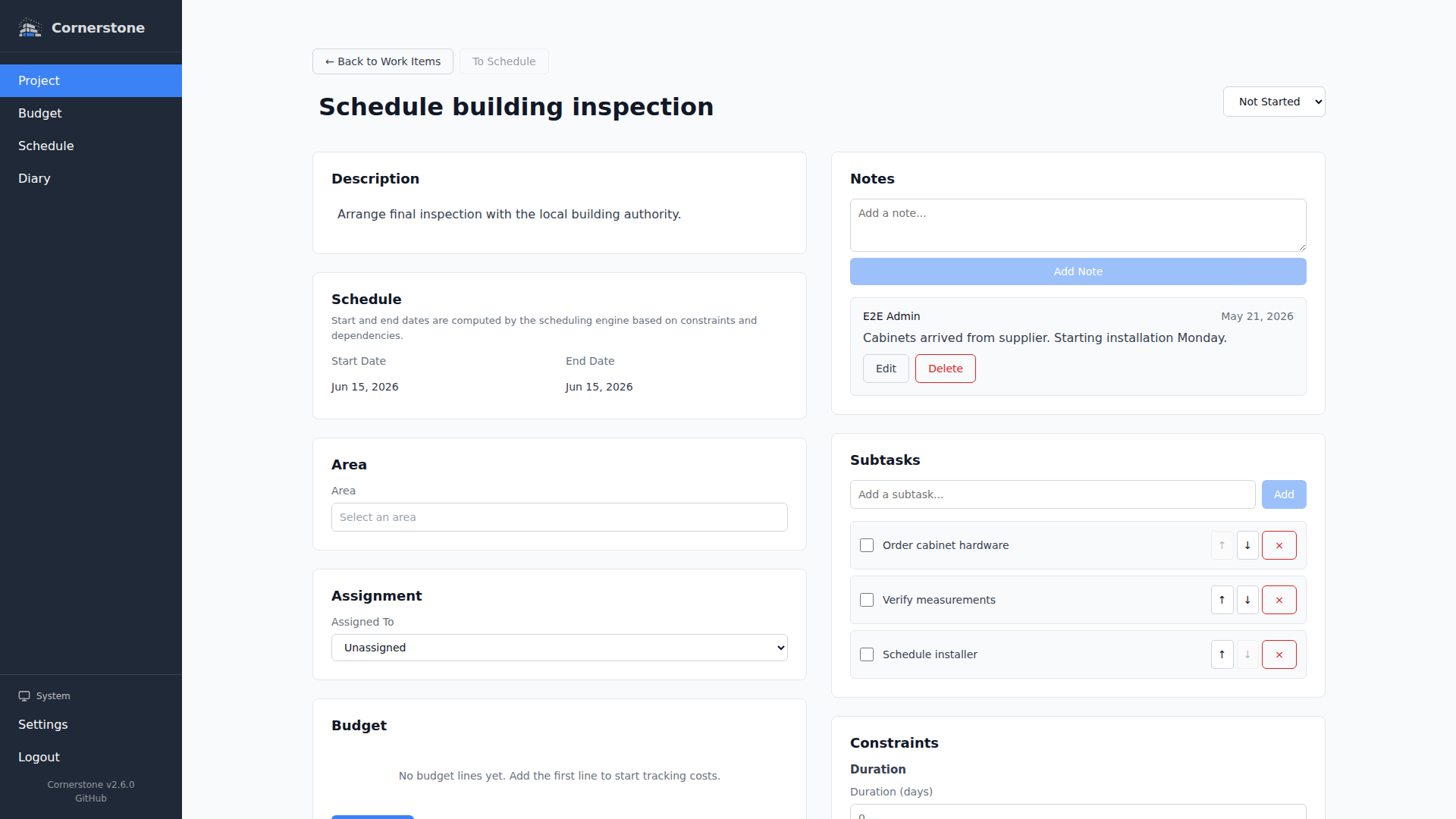
Task: Focus the 'Add a note...' text area
Action: (1078, 225)
